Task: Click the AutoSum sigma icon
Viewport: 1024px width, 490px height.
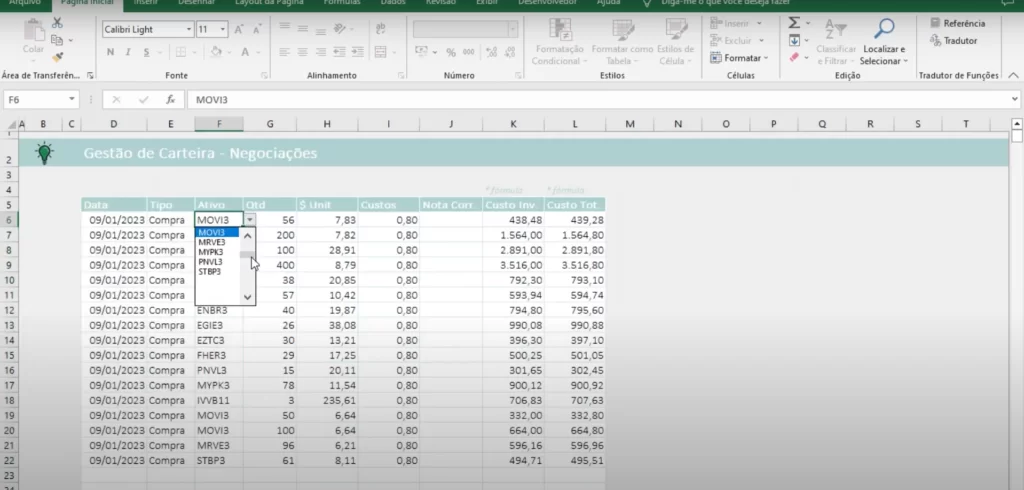Action: pyautogui.click(x=794, y=23)
